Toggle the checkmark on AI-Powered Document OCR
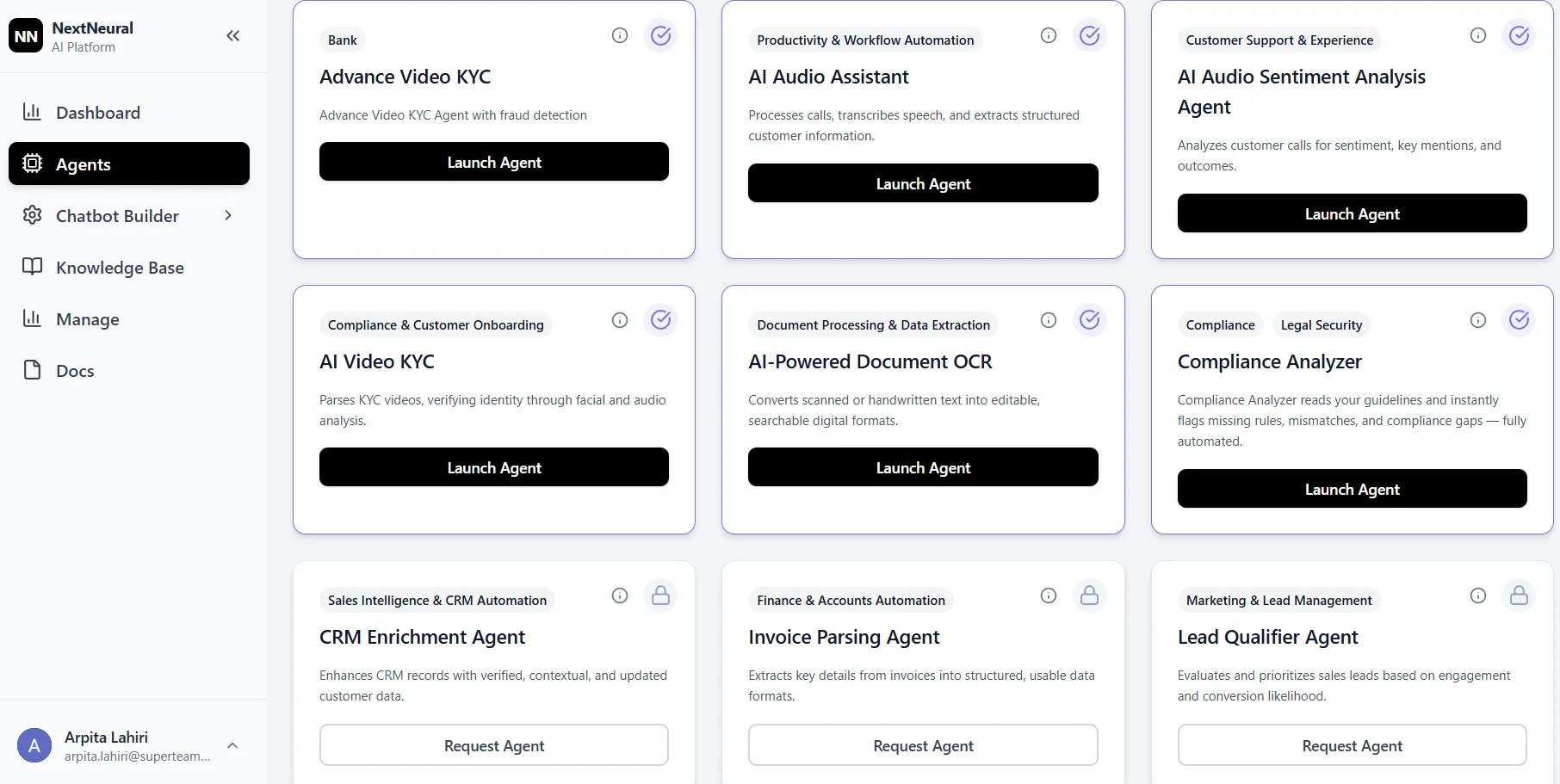Screen dimensions: 1560x784 pyautogui.click(x=1089, y=319)
